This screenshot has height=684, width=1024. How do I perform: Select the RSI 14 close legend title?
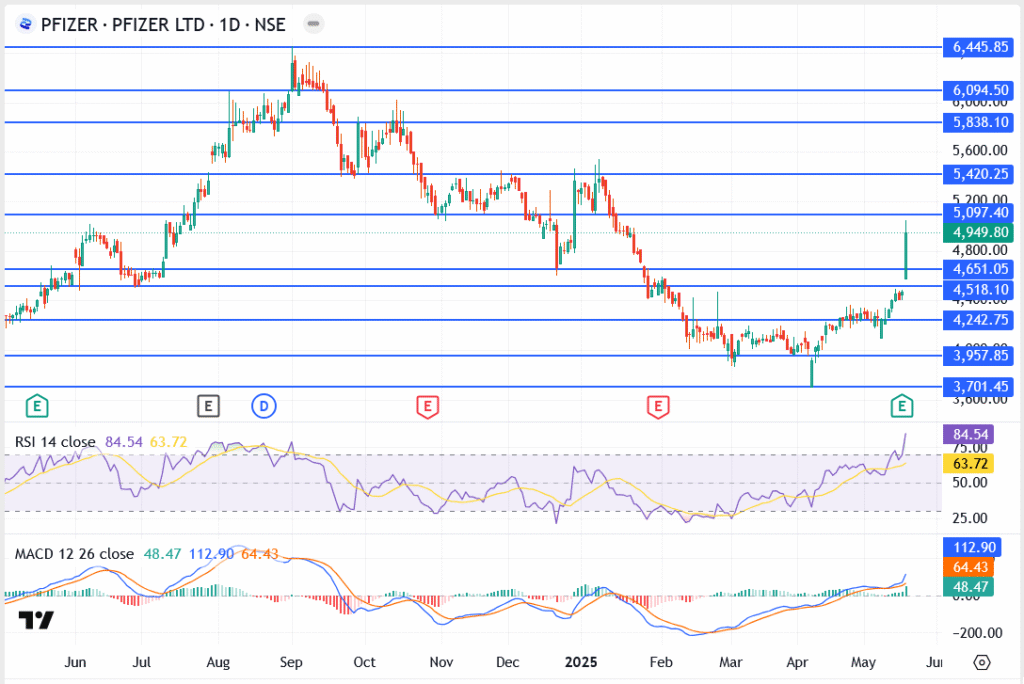(x=56, y=442)
